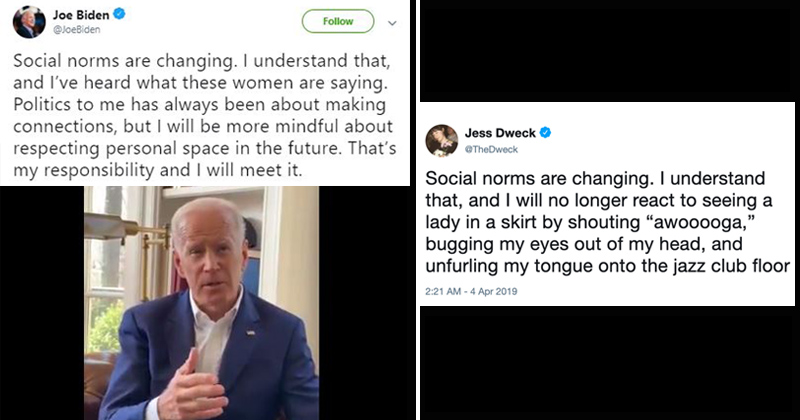Play the video embedded below the first tweet
Viewport: 800px width, 420px height.
click(x=202, y=303)
